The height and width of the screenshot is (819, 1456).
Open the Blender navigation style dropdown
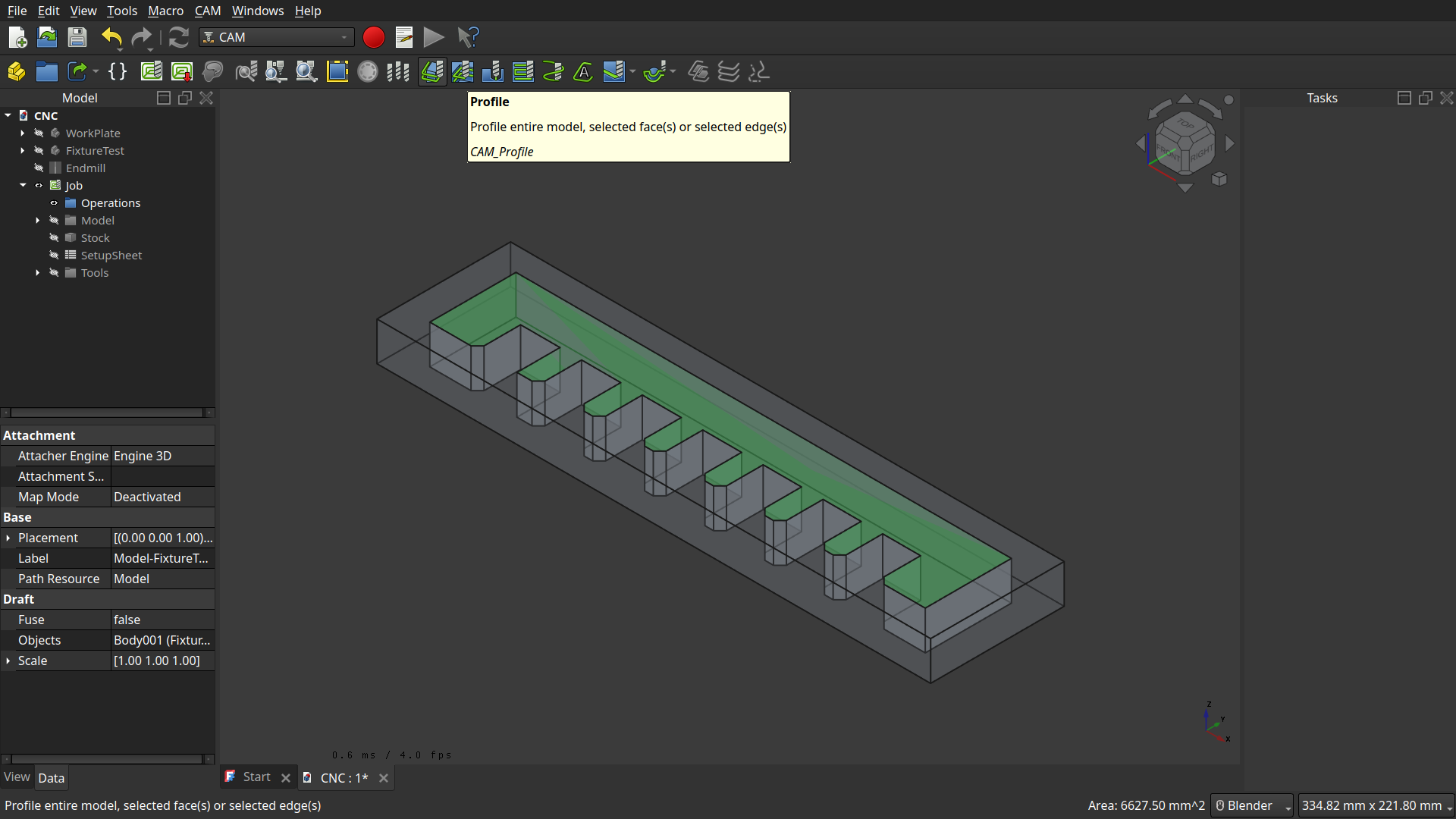(1252, 805)
